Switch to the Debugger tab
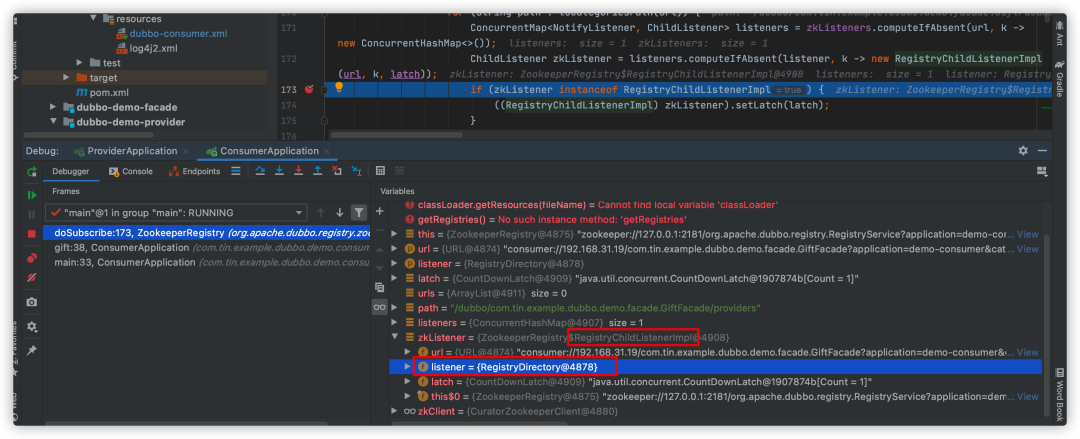The height and width of the screenshot is (439, 1080). click(x=72, y=171)
